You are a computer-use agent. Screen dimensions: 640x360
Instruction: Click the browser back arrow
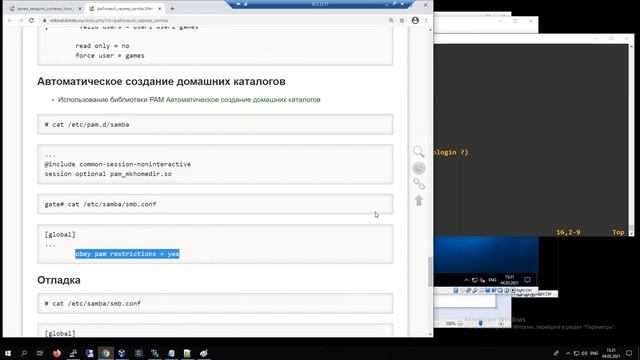[10, 20]
